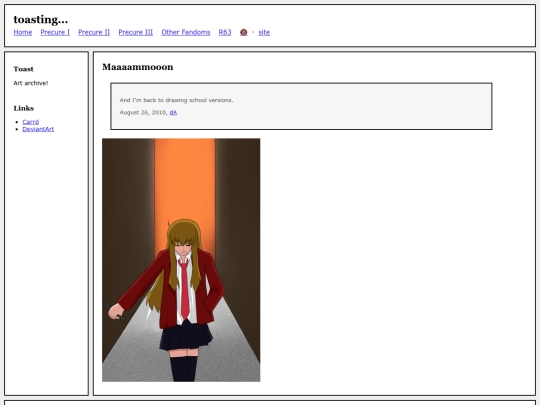540x405 pixels.
Task: Open the Precure II gallery link
Action: (94, 32)
